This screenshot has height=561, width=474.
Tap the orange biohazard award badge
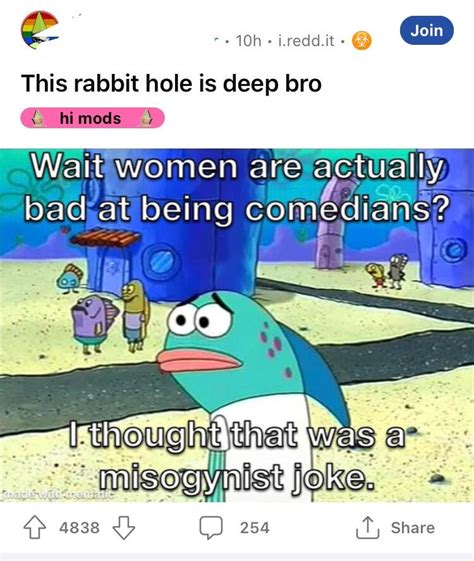tap(362, 41)
